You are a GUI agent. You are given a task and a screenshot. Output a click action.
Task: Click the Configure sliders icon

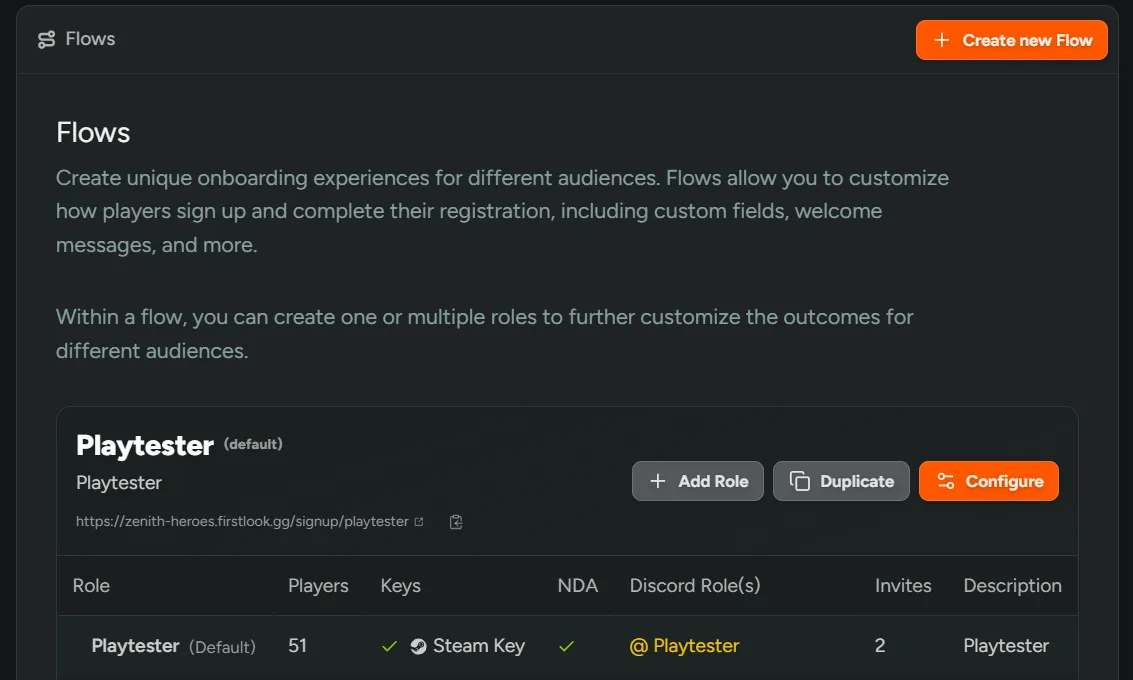click(945, 481)
